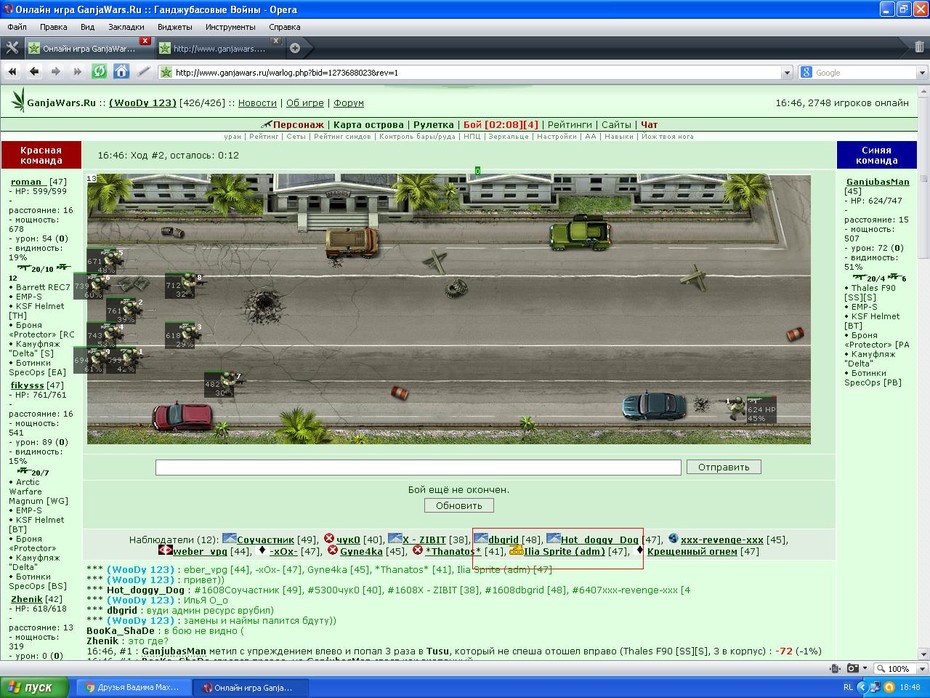Open the Windows пуск start button

34,687
